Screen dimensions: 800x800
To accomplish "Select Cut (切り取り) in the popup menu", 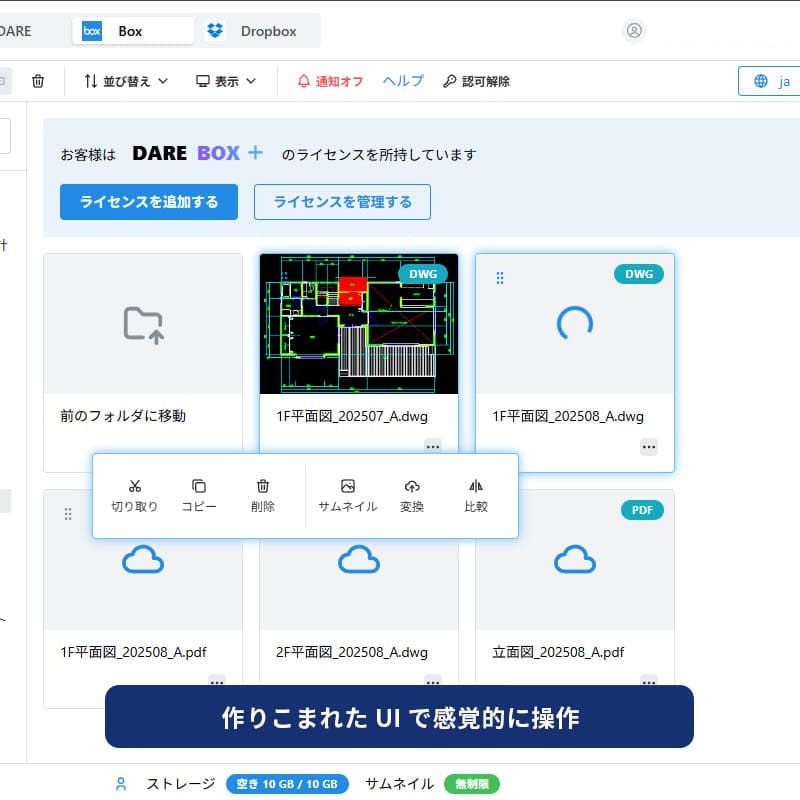I will tap(134, 495).
